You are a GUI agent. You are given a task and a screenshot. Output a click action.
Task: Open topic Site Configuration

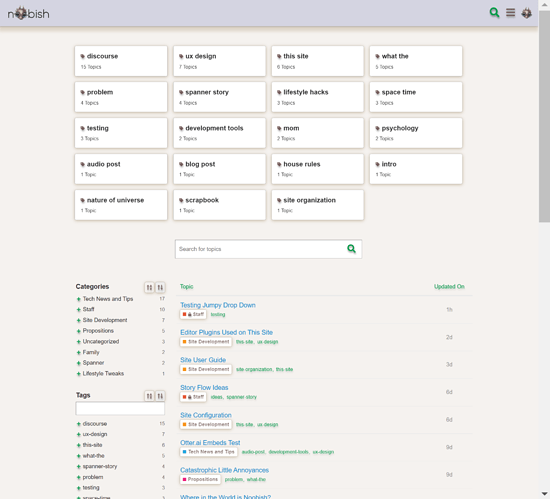(x=206, y=415)
